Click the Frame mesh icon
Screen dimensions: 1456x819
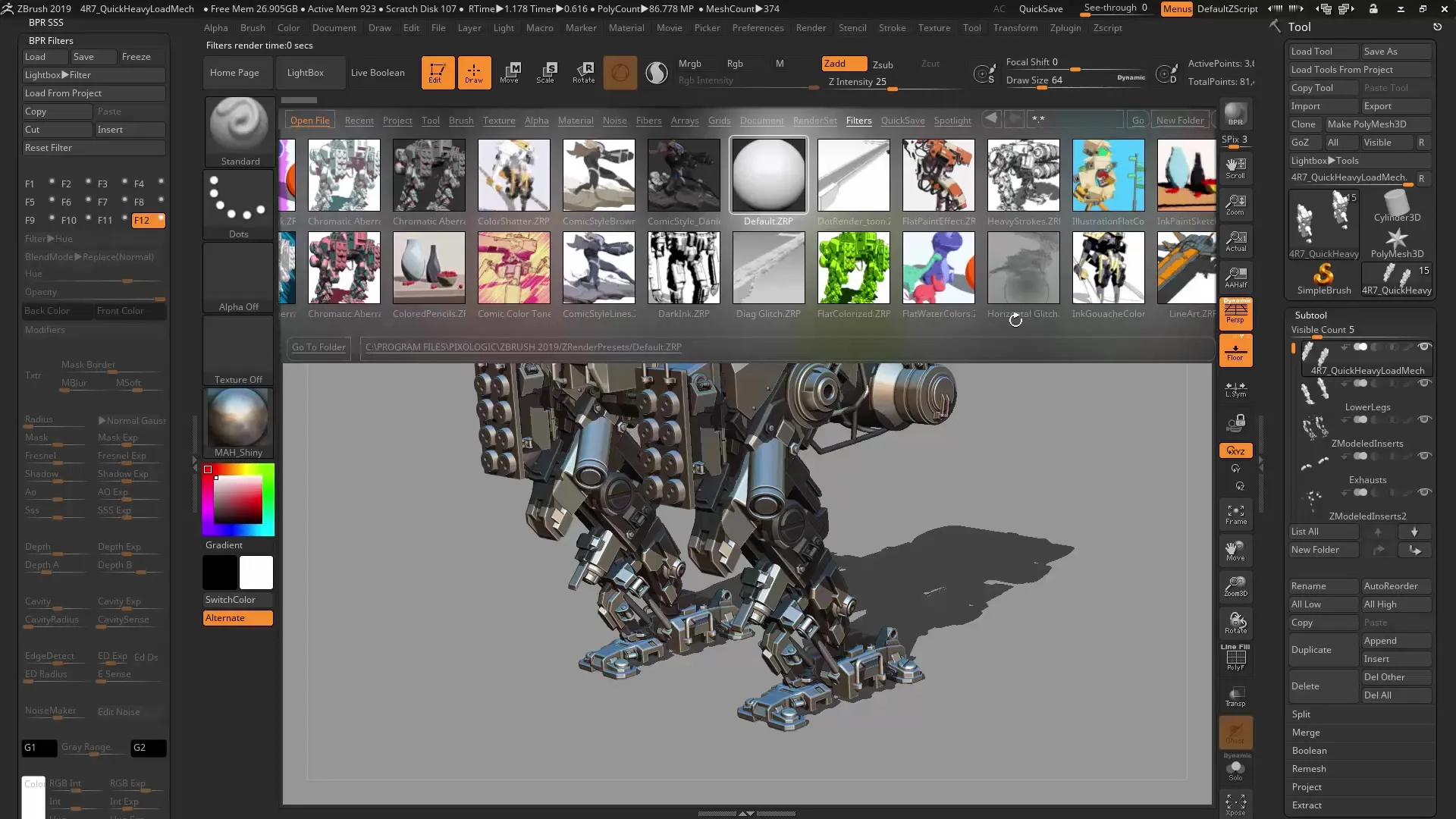pyautogui.click(x=1235, y=515)
